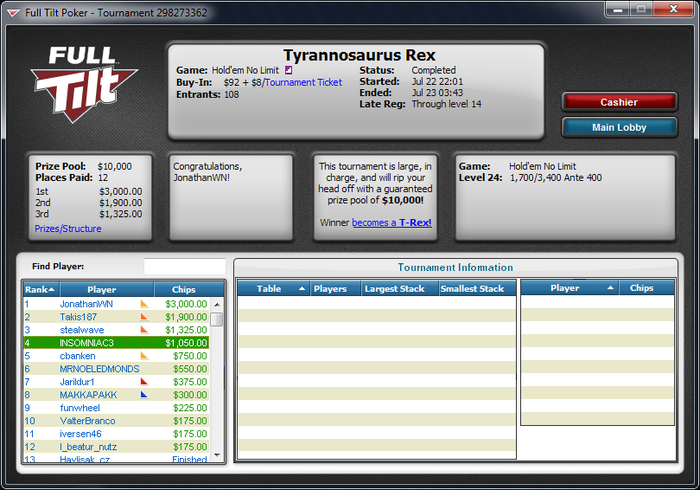Sort the right panel by Player column
This screenshot has width=700, height=490.
(x=570, y=288)
